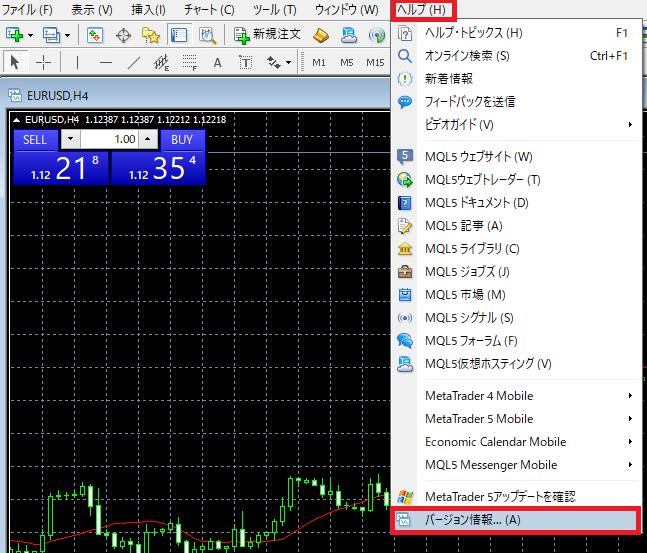Open the ツール (T) menu
This screenshot has height=553, width=647.
point(274,9)
